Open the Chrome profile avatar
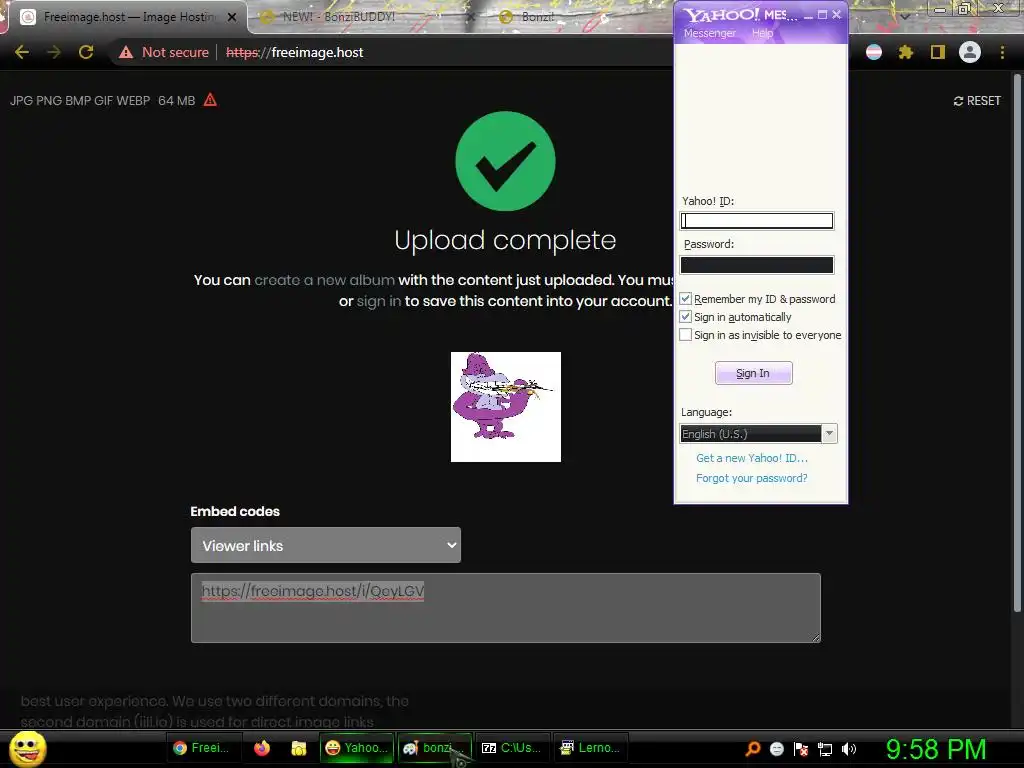The width and height of the screenshot is (1024, 768). coord(970,52)
